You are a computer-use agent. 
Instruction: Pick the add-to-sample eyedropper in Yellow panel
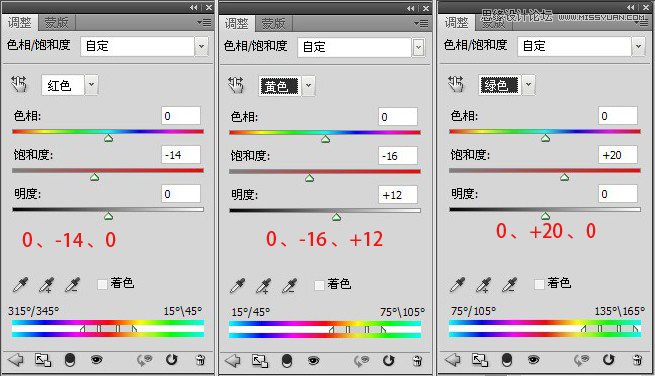tap(264, 285)
